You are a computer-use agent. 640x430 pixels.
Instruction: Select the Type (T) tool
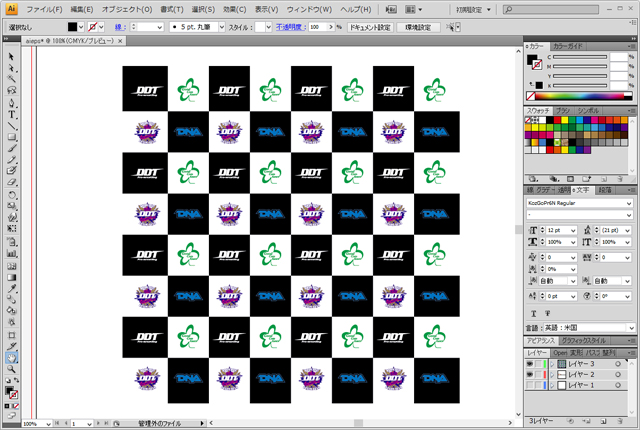(x=11, y=115)
